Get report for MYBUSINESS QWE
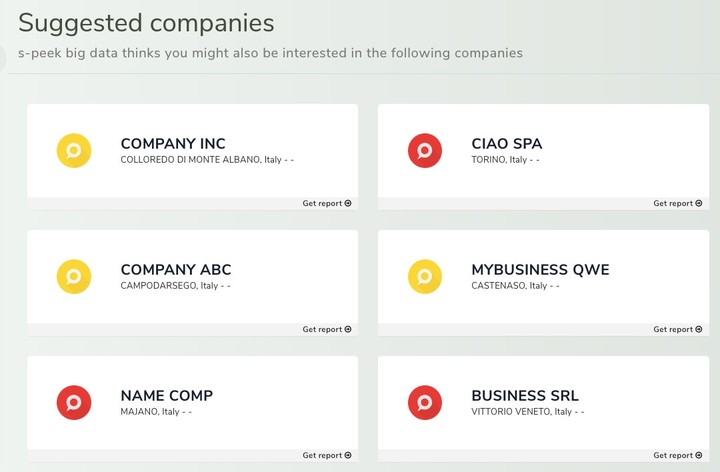The height and width of the screenshot is (472, 720). 678,329
